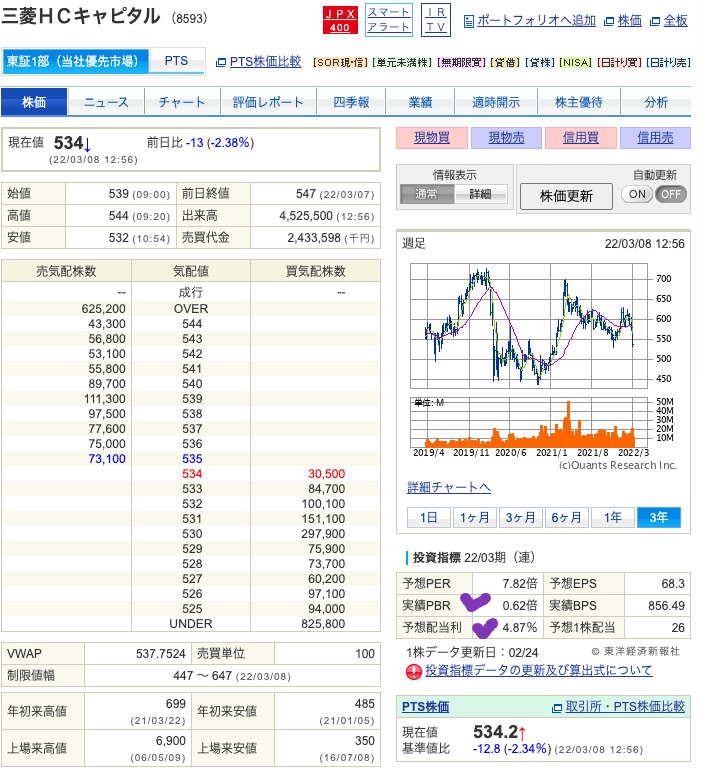Open the ニュース tab
The height and width of the screenshot is (776, 702).
(x=106, y=102)
